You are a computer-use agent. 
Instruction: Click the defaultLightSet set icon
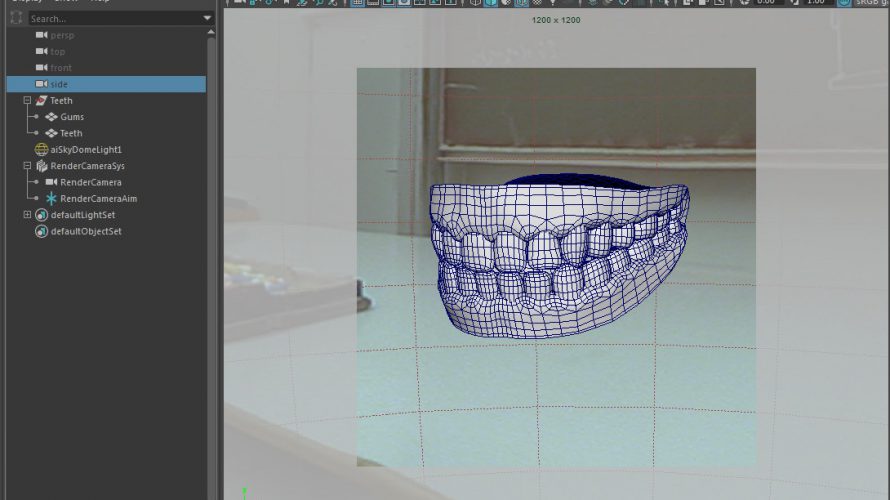[41, 215]
